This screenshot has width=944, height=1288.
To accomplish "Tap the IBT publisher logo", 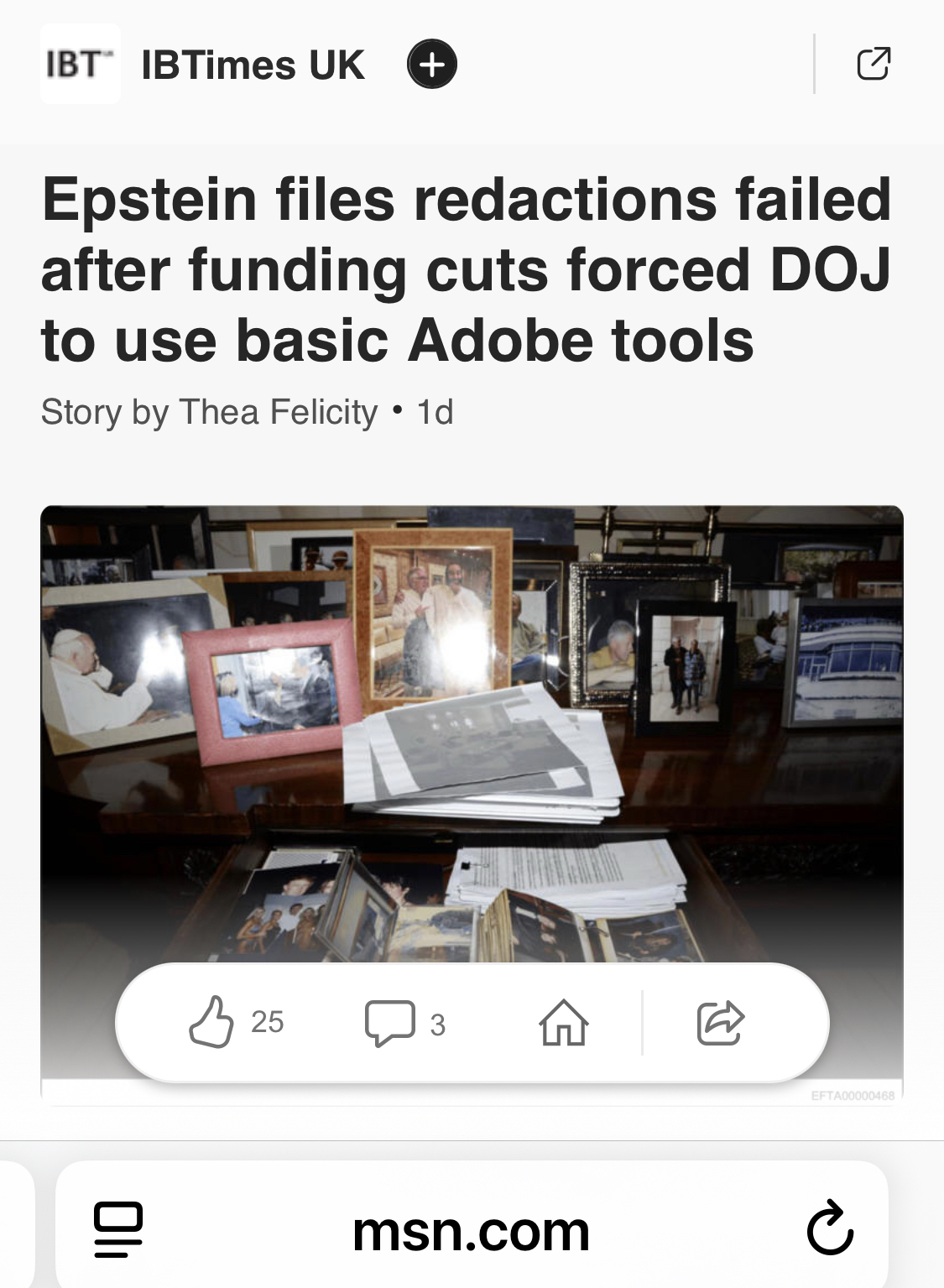I will [x=81, y=64].
